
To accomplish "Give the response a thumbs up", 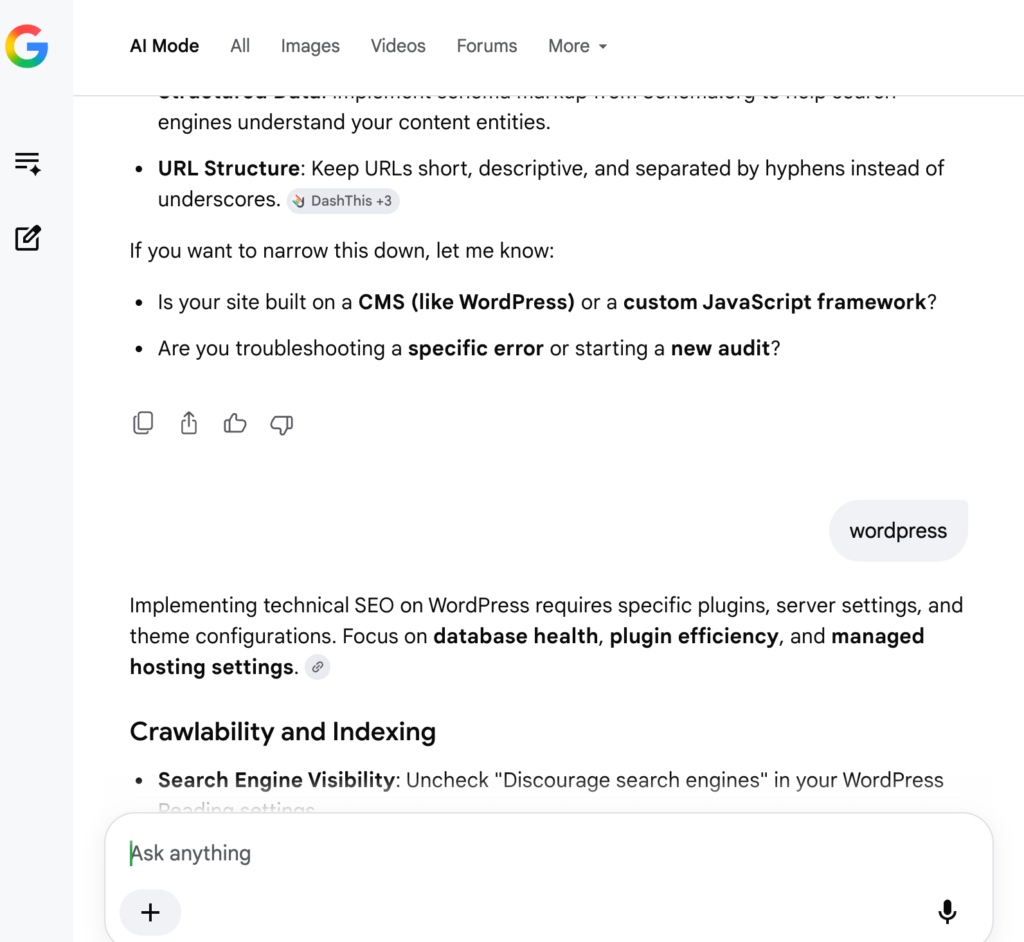I will tap(235, 424).
